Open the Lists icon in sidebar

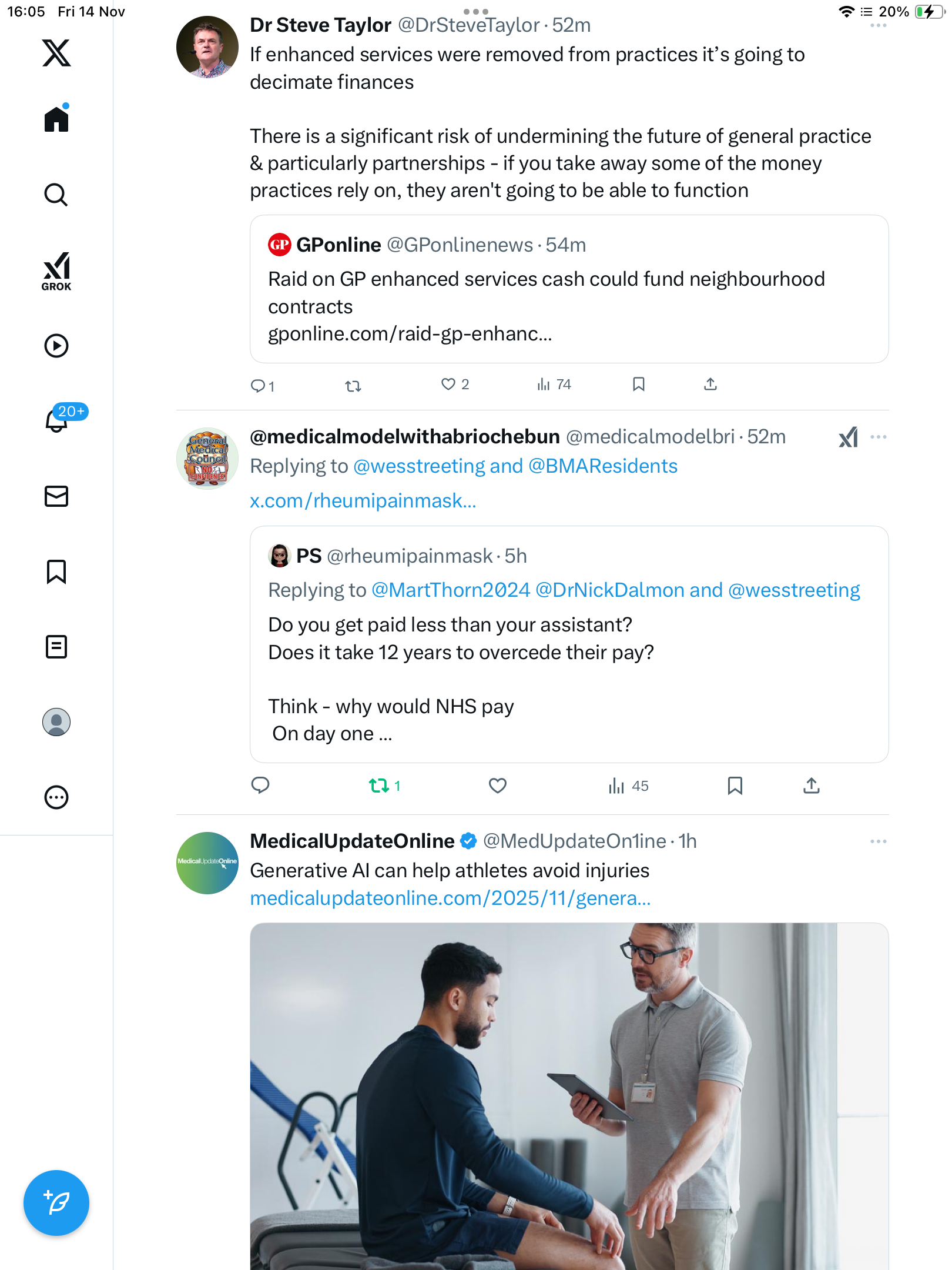[56, 647]
